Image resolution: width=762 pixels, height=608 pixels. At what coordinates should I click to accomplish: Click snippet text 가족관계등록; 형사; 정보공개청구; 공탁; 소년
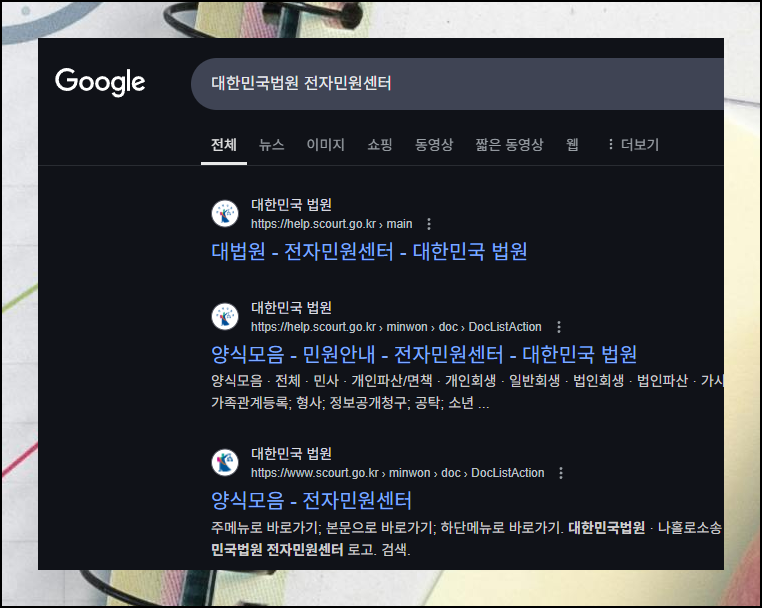[342, 403]
